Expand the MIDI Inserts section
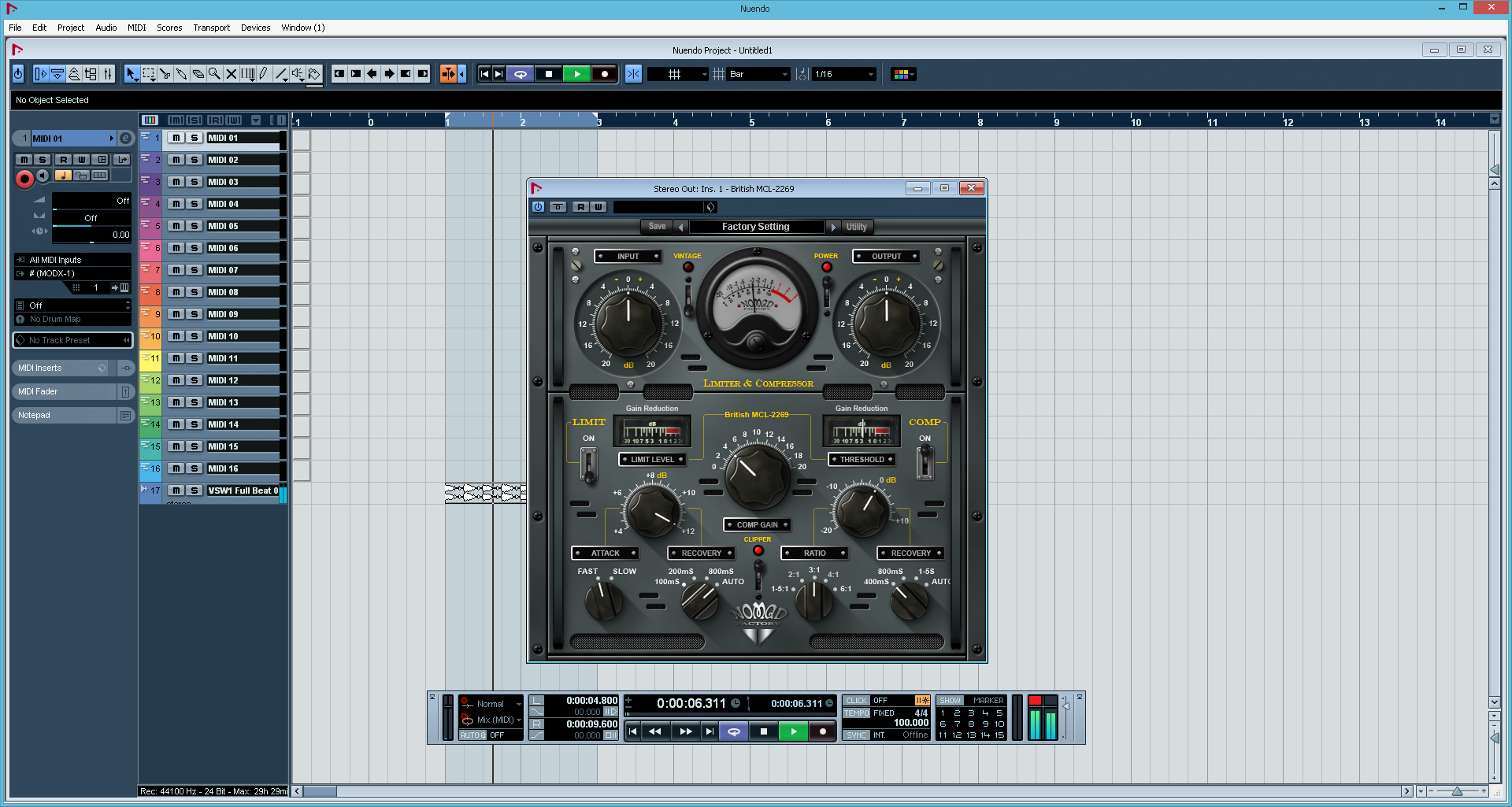The height and width of the screenshot is (807, 1512). (x=65, y=368)
